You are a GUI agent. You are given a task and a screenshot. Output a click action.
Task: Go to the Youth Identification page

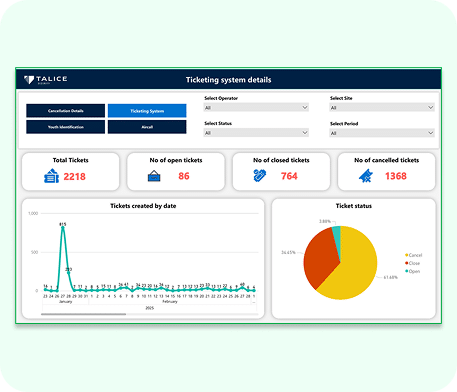point(66,127)
